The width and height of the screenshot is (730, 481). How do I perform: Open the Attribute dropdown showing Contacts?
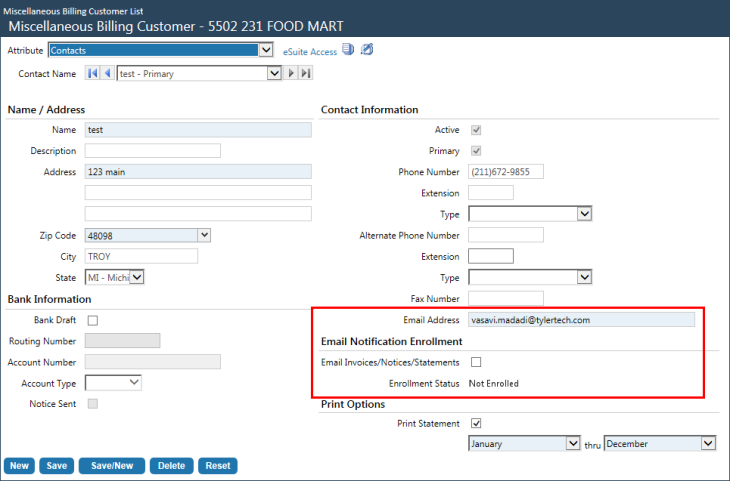[265, 50]
